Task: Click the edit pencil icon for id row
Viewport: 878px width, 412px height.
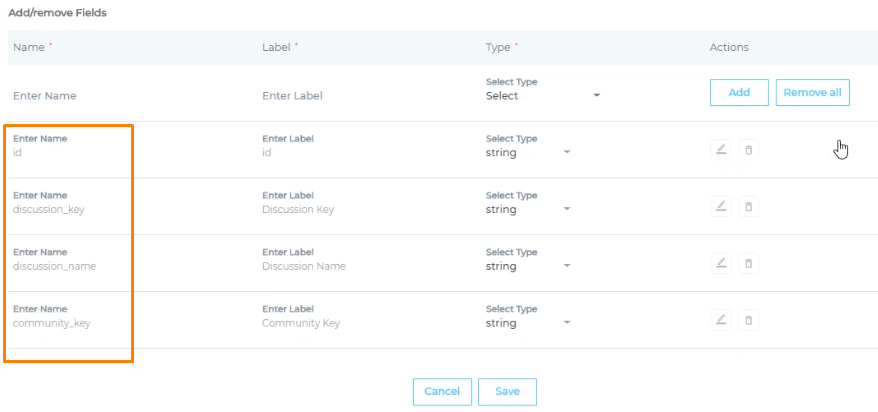Action: [x=721, y=149]
